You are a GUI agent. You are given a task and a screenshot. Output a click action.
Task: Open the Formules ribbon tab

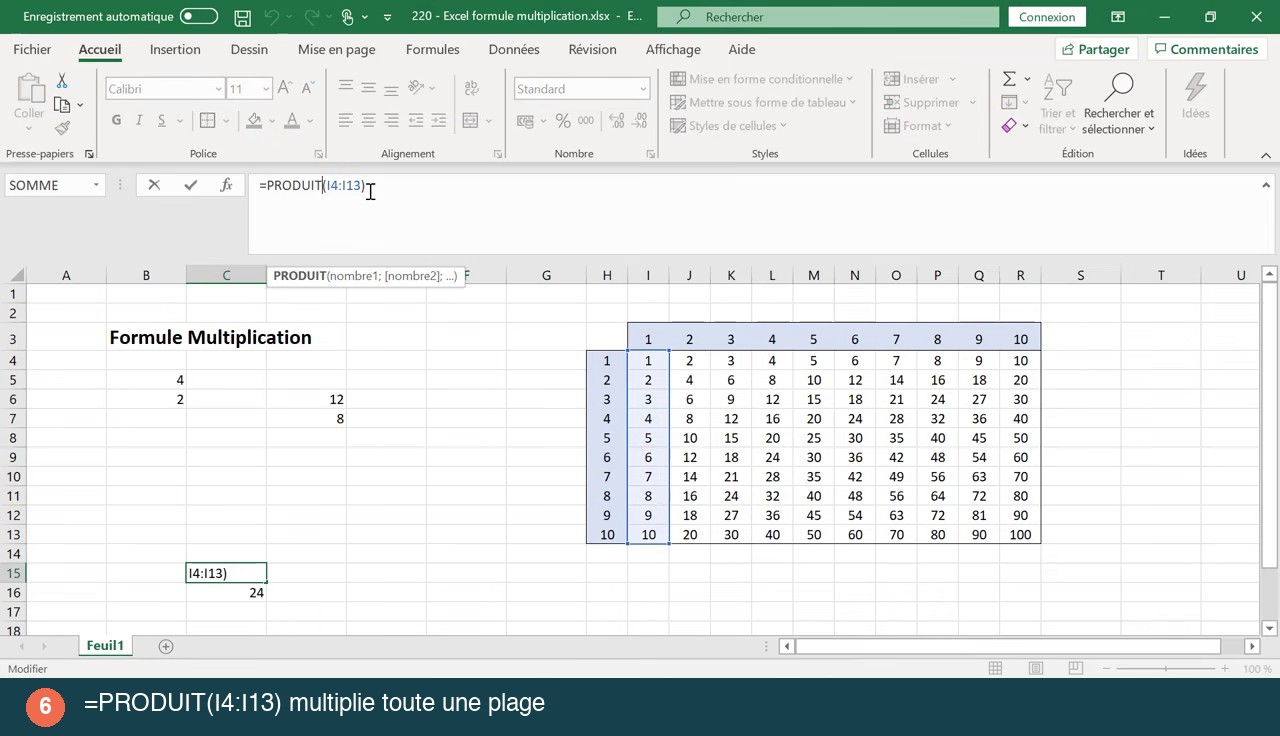coord(432,49)
